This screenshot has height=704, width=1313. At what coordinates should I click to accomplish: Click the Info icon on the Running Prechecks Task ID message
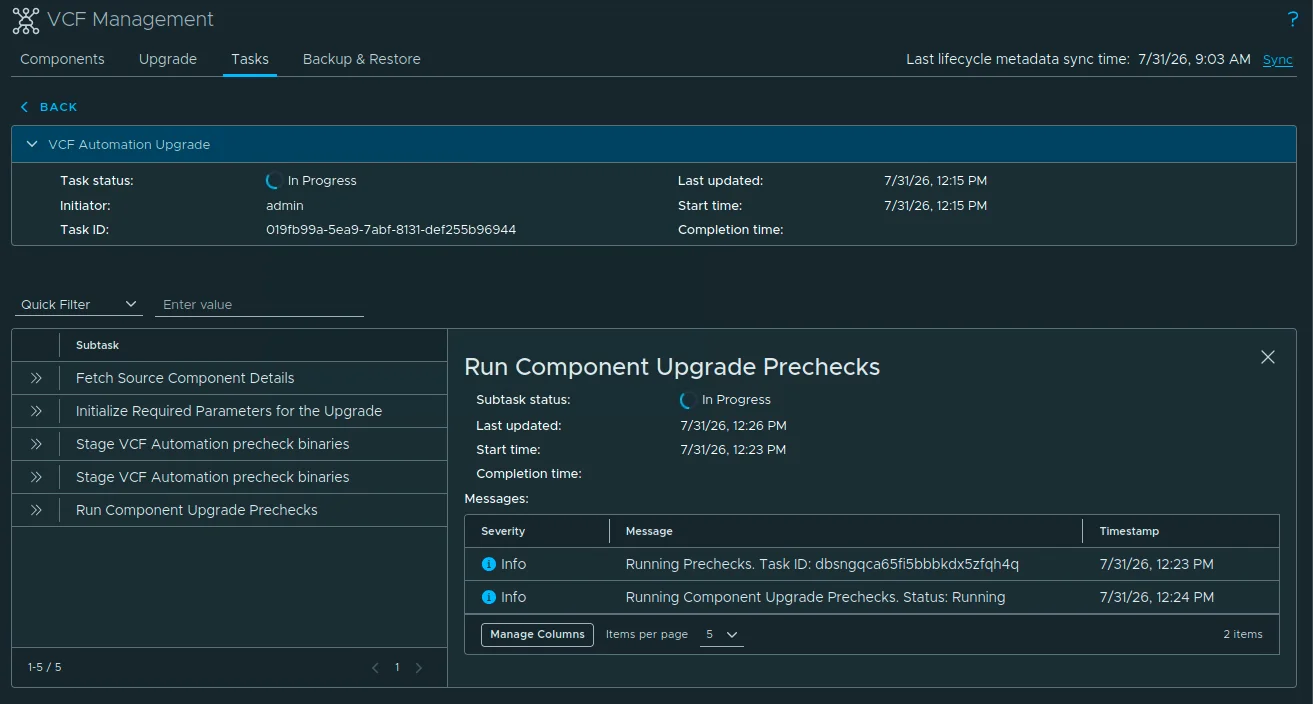489,564
